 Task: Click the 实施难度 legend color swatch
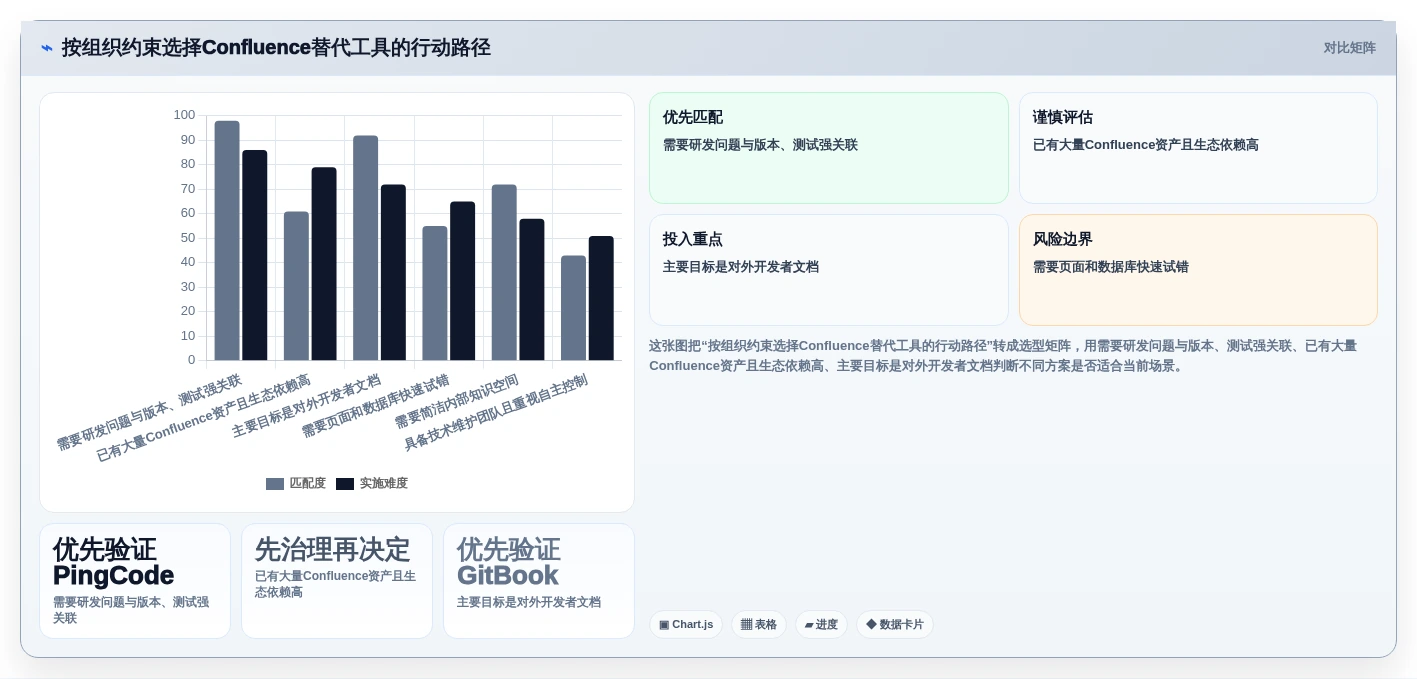coord(345,484)
